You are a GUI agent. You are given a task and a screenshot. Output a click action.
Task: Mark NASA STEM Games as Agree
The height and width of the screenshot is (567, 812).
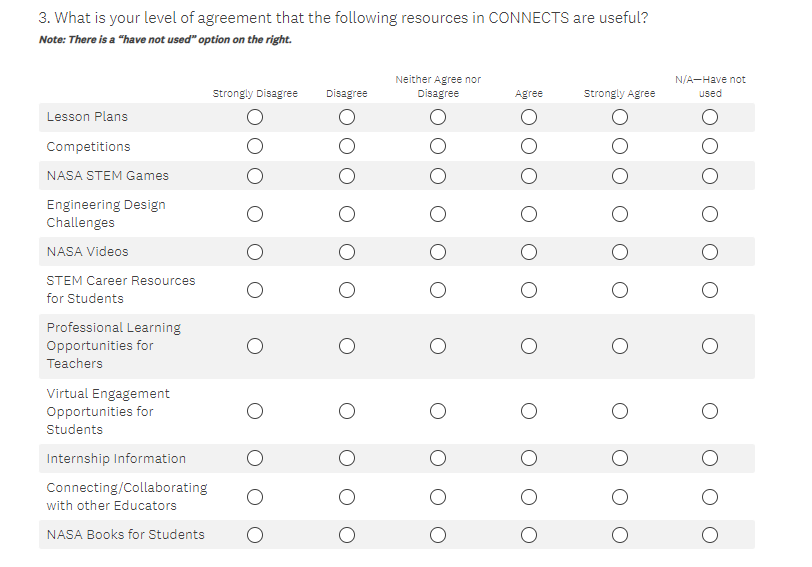pyautogui.click(x=529, y=176)
